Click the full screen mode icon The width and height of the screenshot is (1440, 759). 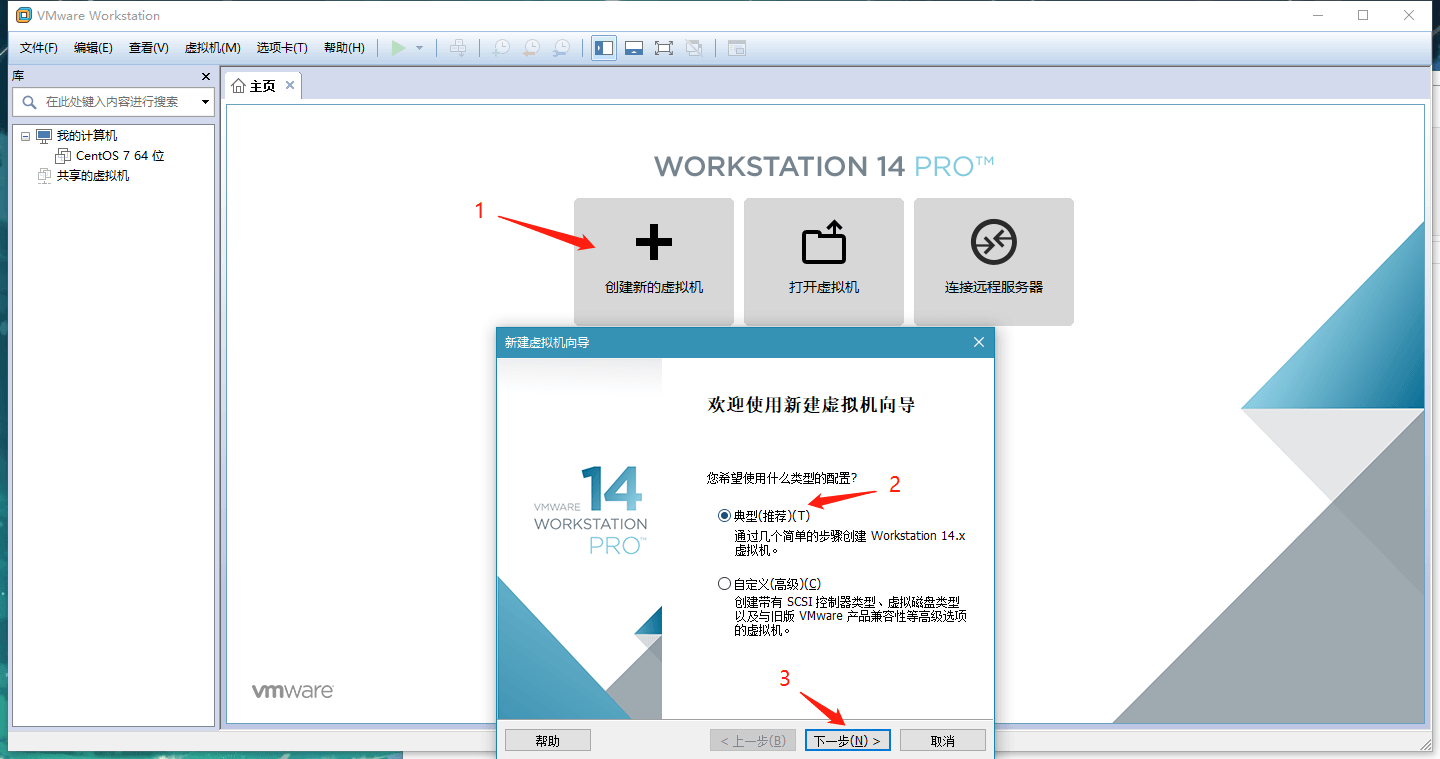pos(663,48)
